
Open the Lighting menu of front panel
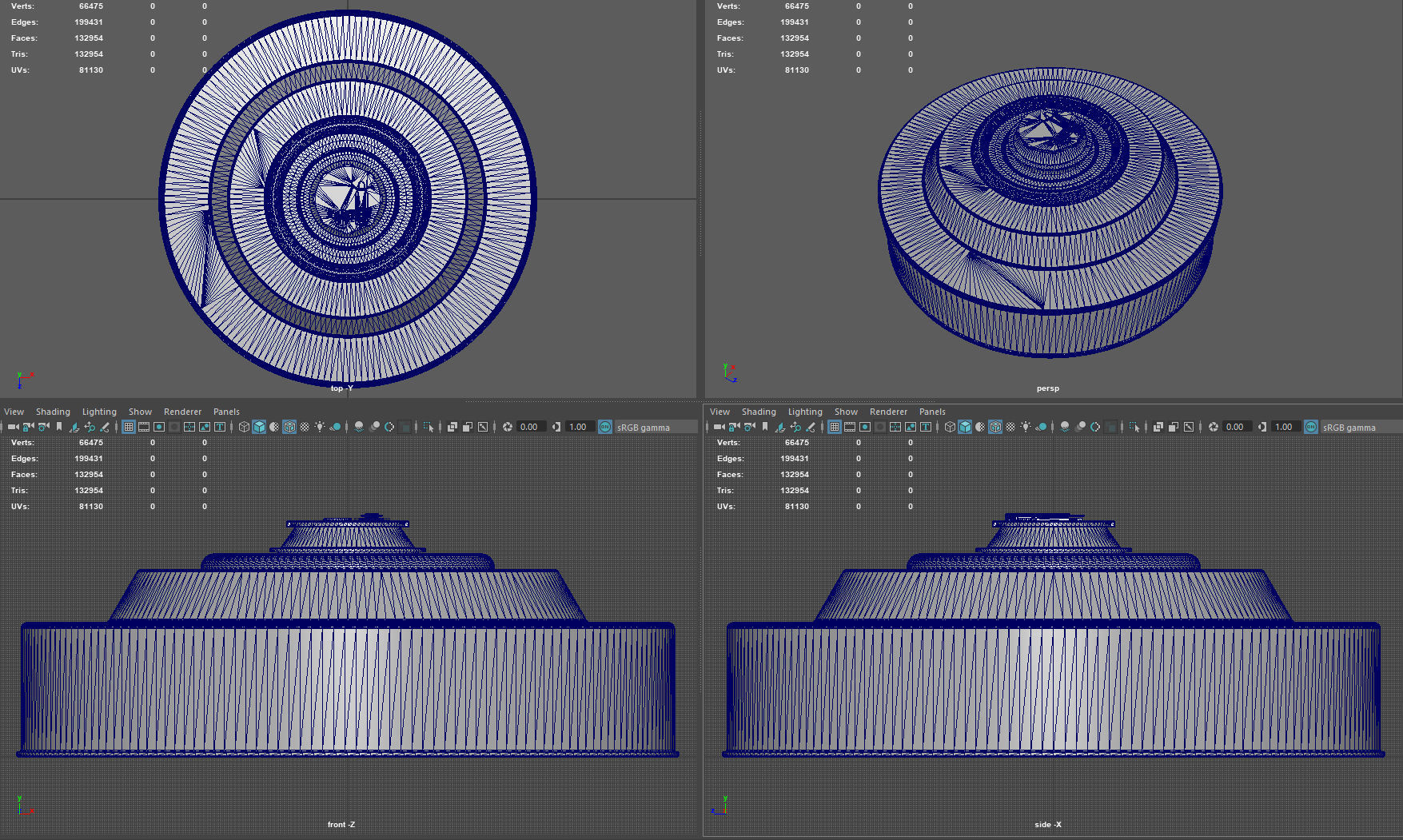(99, 412)
